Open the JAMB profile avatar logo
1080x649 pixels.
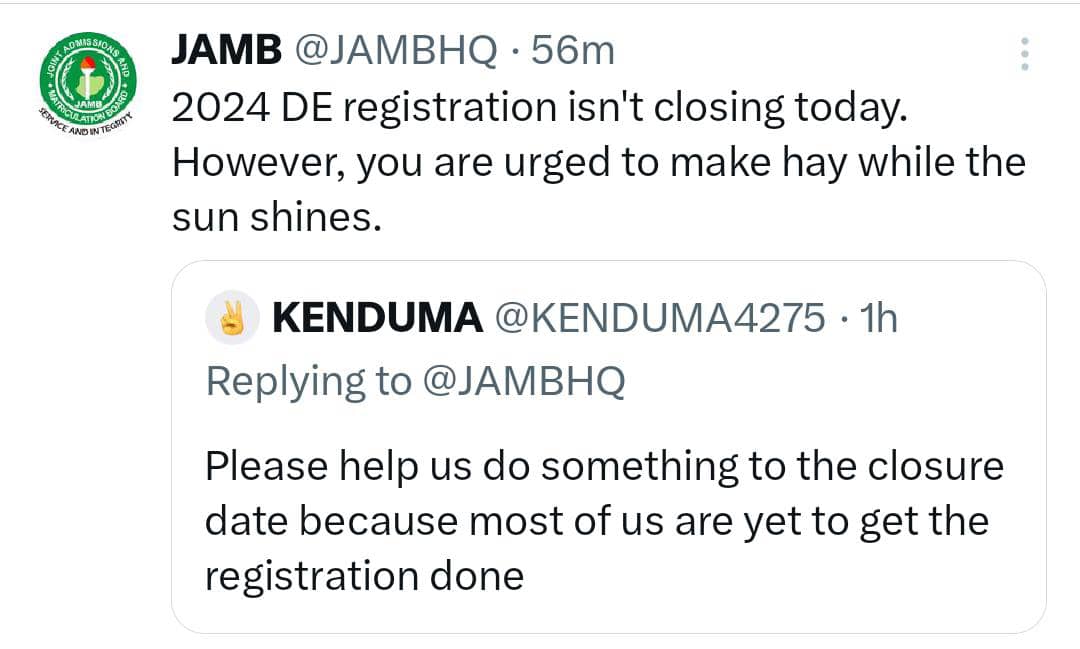point(87,83)
